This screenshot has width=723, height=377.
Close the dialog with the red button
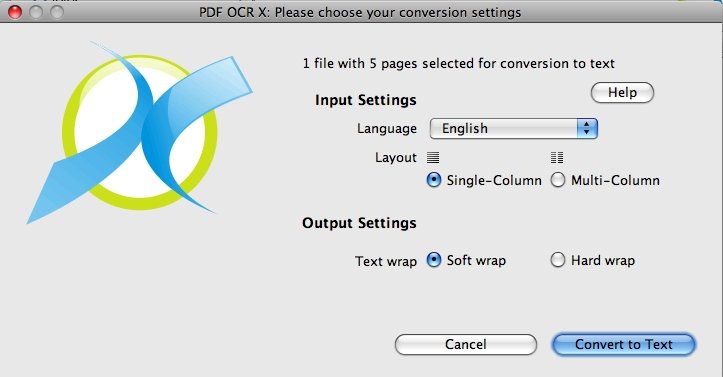tap(15, 12)
